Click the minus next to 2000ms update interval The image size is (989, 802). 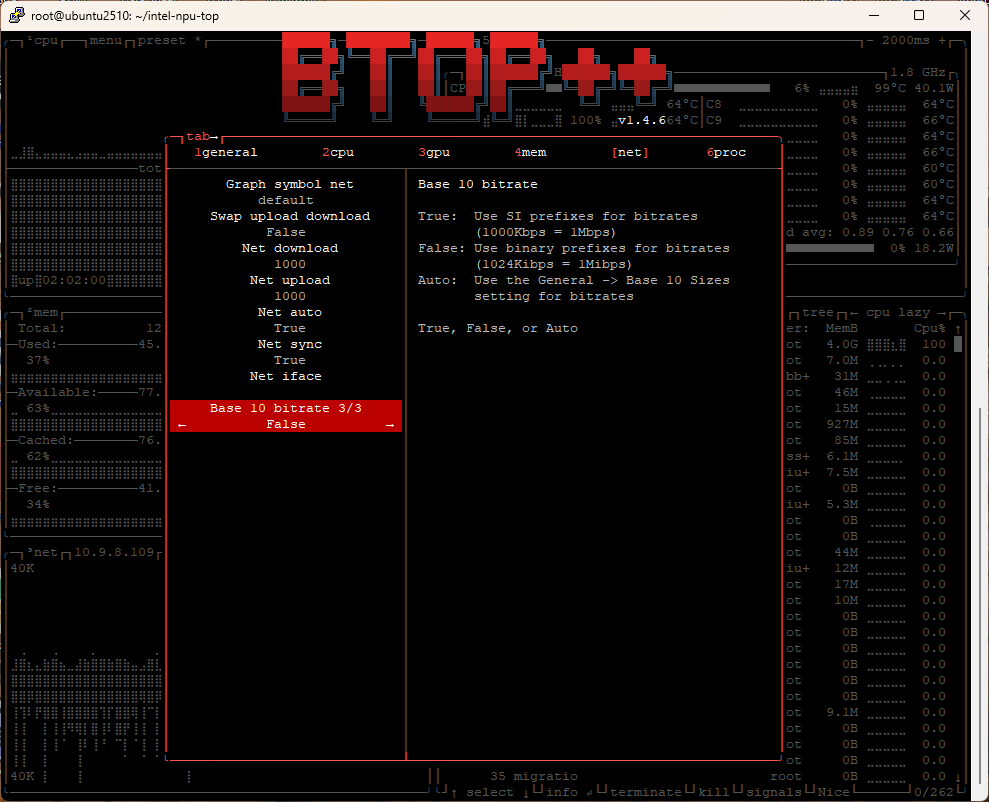(871, 41)
